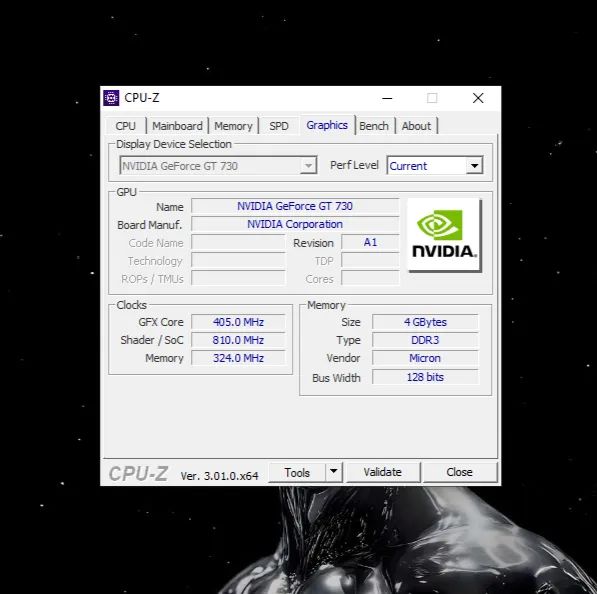
Task: Click the CPU-Z app icon in title bar
Action: pos(111,98)
